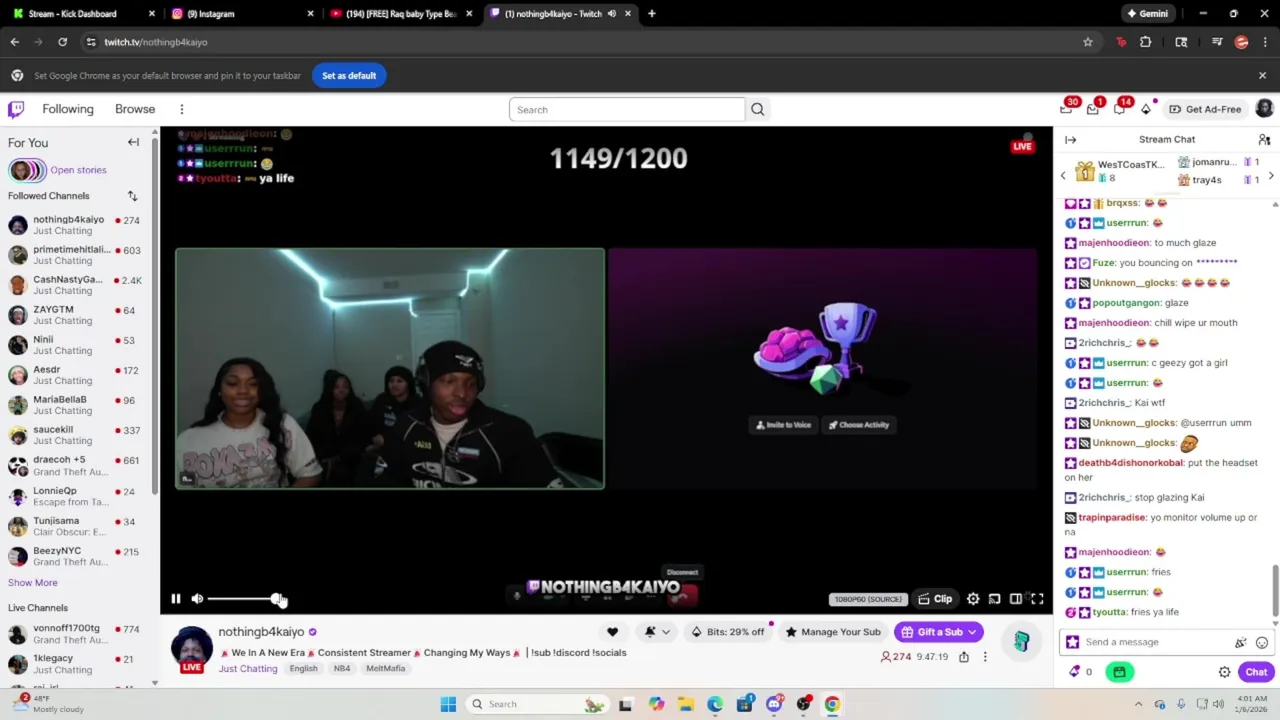
Task: Open the chat community users icon
Action: coord(1264,140)
